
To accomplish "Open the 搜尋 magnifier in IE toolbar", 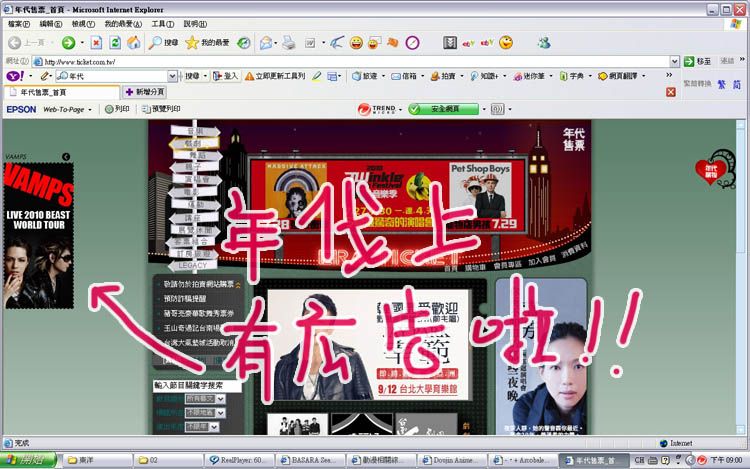I will [164, 43].
